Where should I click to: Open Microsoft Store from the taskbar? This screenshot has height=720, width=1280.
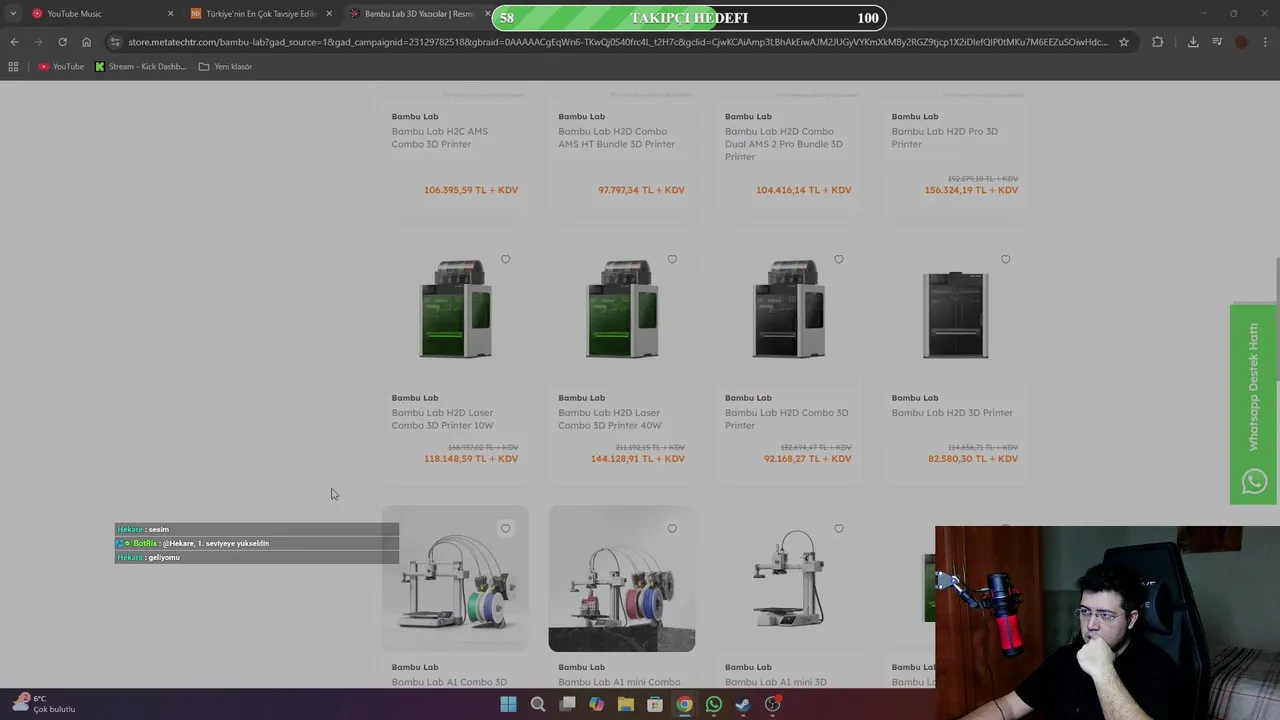point(655,704)
